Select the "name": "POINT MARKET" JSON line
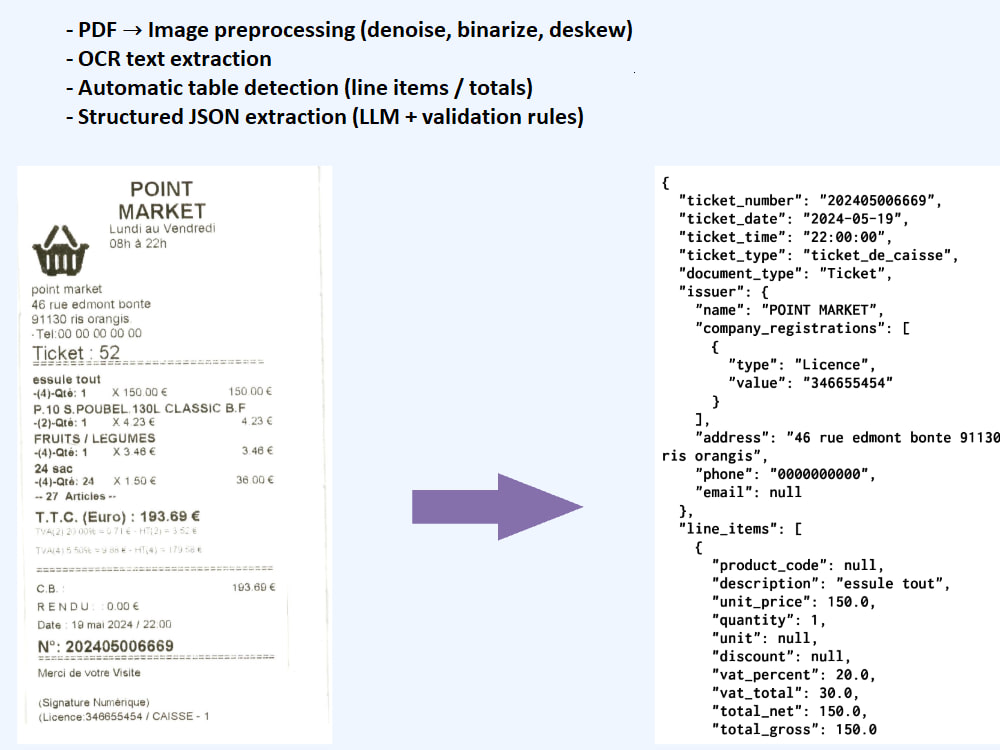 pyautogui.click(x=790, y=310)
